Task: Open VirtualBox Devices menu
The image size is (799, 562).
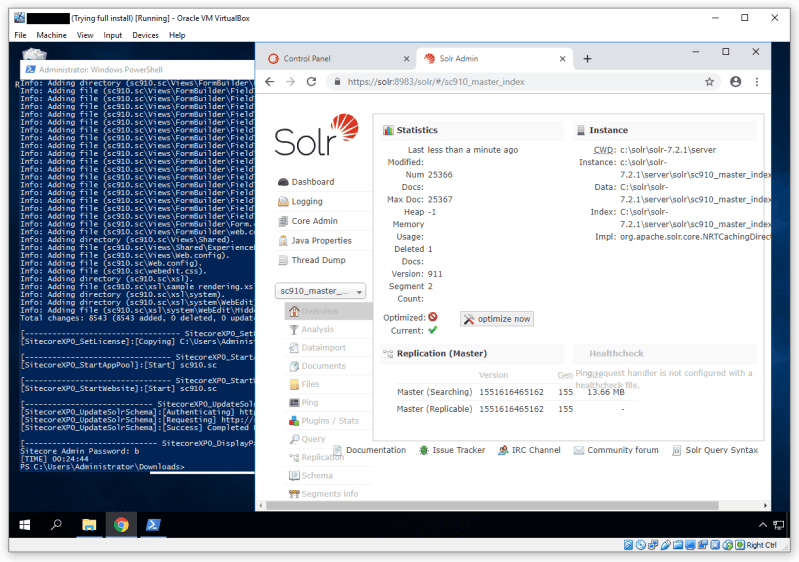Action: pyautogui.click(x=145, y=35)
